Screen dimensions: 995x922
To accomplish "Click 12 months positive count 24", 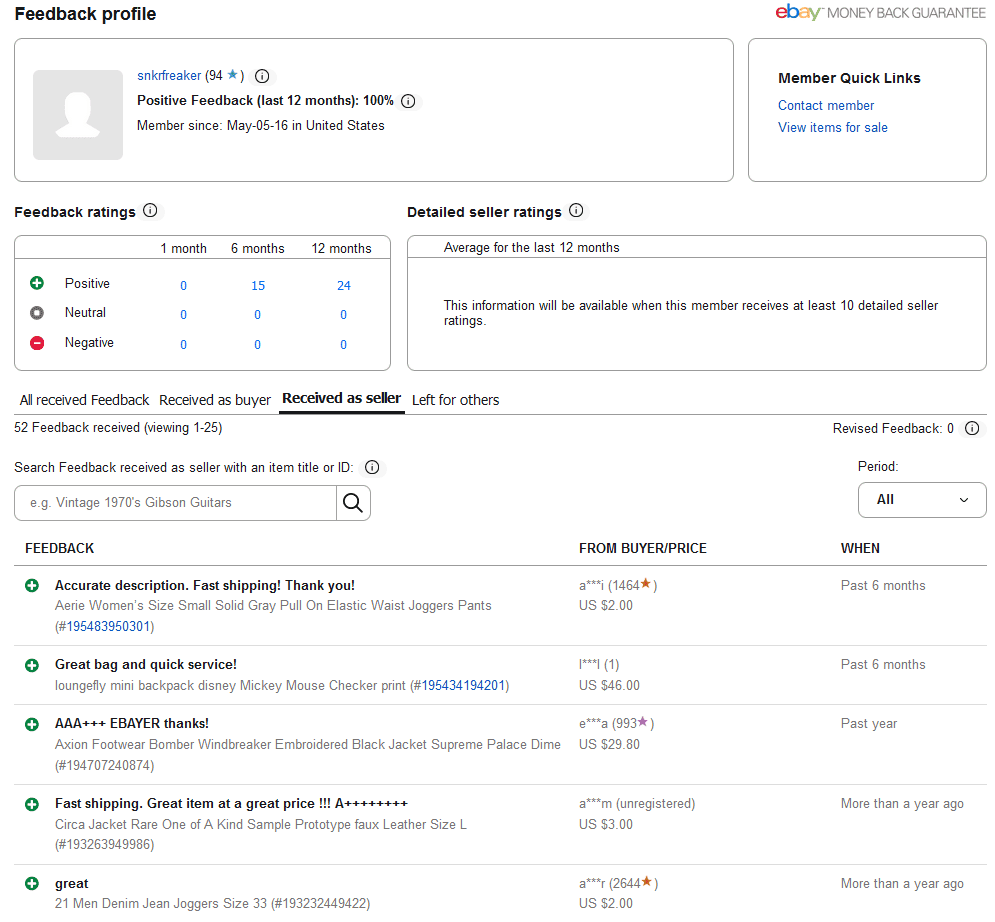I will click(x=343, y=286).
